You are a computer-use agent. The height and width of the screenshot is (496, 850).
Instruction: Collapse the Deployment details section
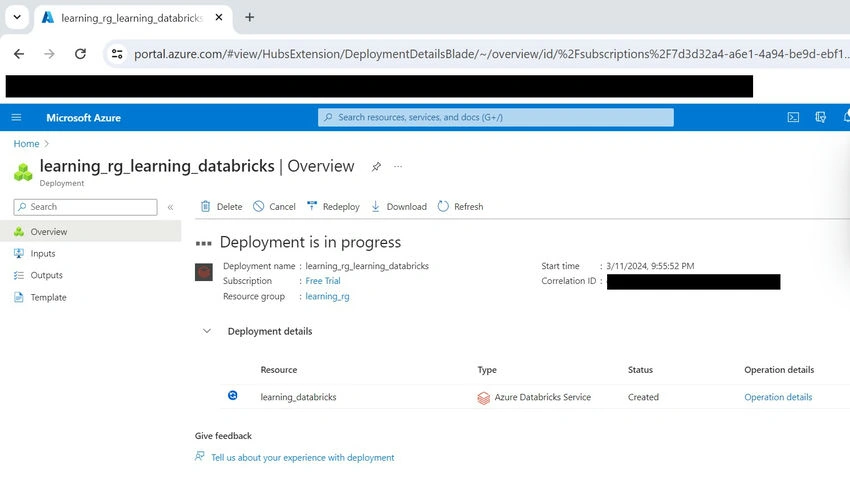[207, 331]
